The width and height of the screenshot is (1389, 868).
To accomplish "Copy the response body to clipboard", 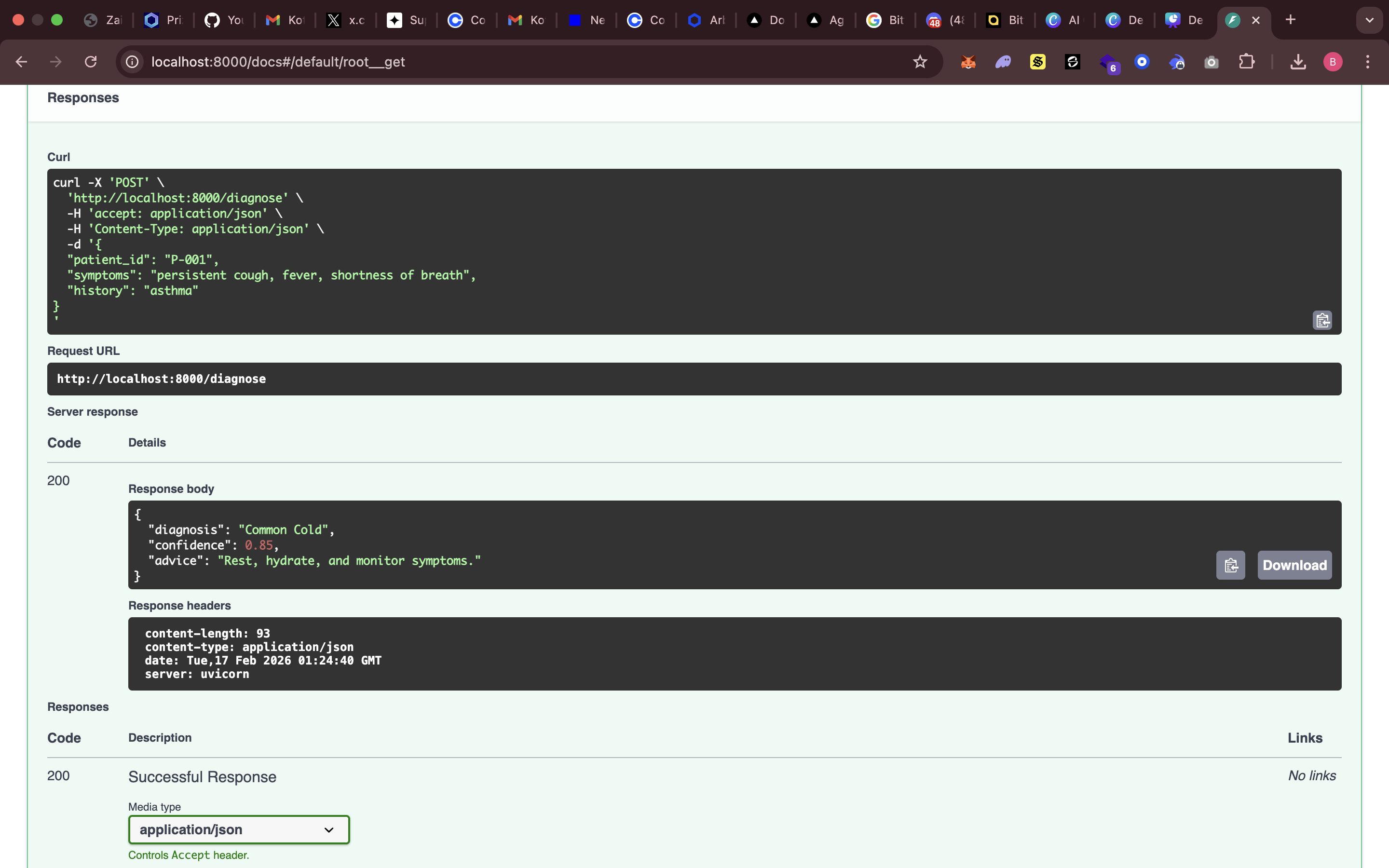I will point(1230,566).
